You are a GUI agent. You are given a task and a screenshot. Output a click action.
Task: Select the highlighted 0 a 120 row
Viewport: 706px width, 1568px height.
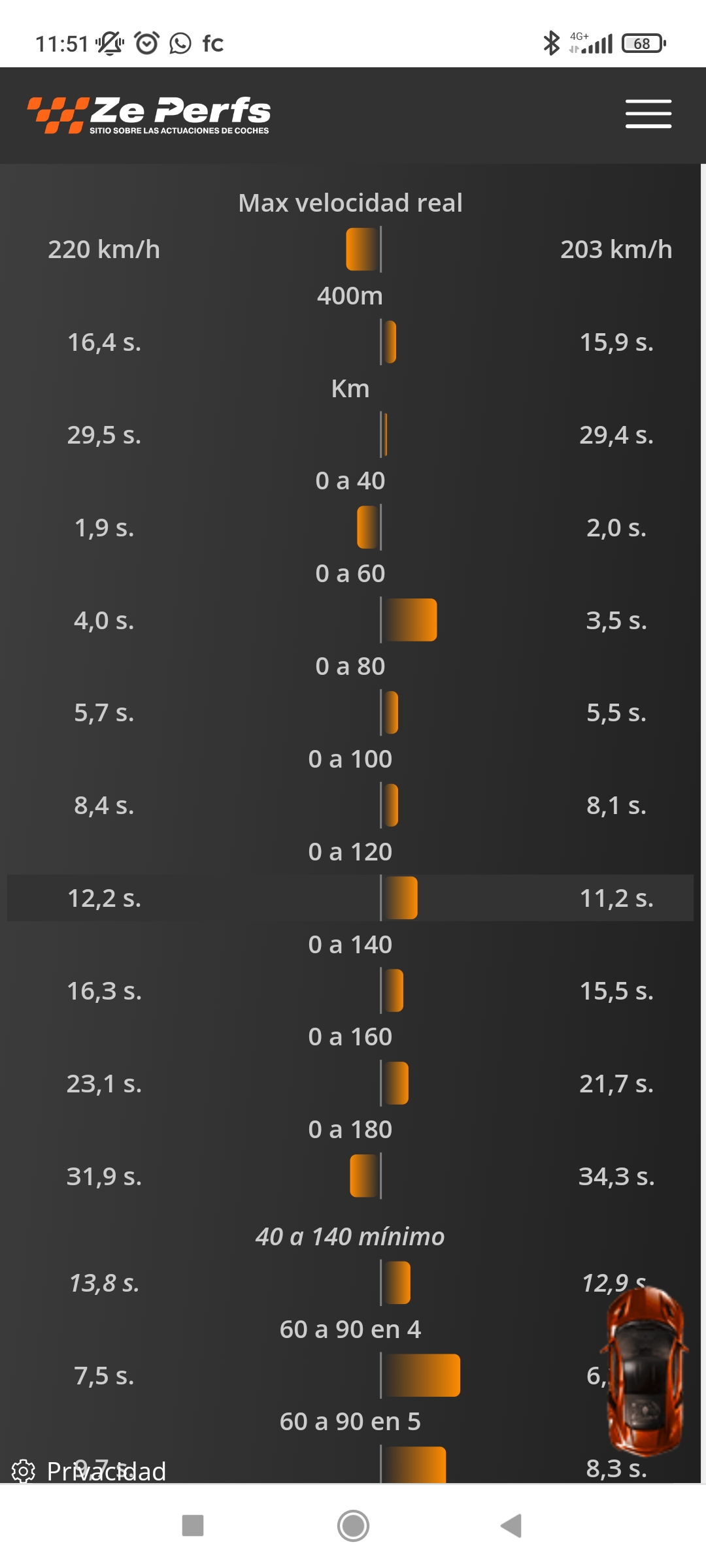pyautogui.click(x=350, y=898)
